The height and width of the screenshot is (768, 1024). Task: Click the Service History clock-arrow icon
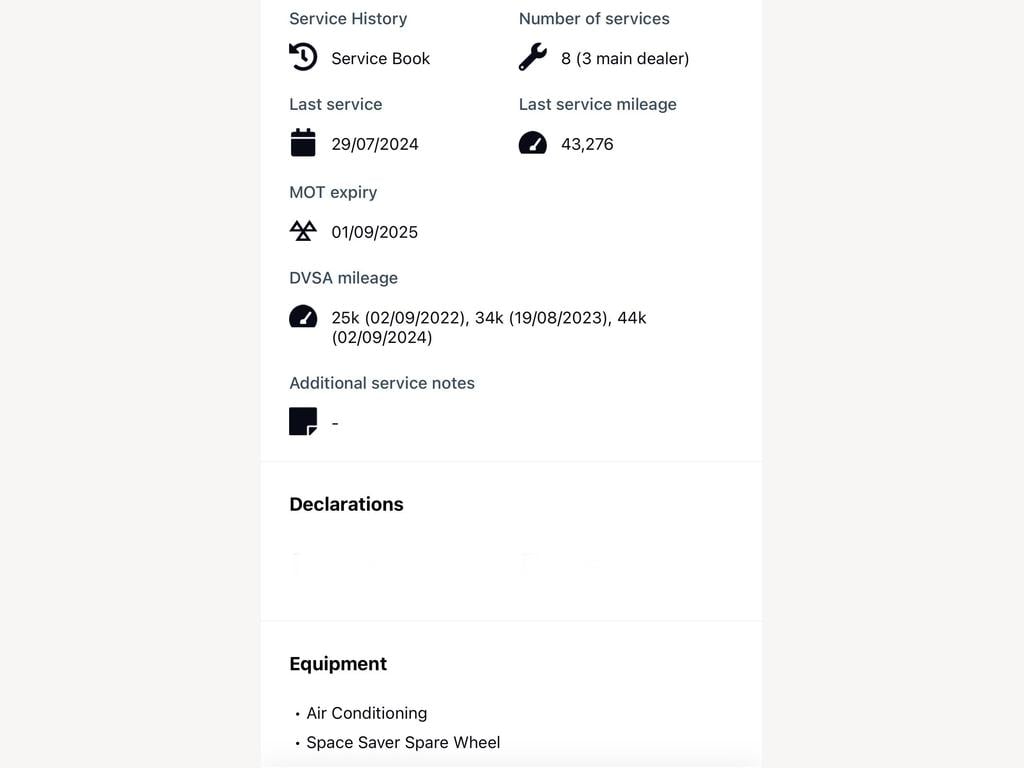pyautogui.click(x=303, y=57)
